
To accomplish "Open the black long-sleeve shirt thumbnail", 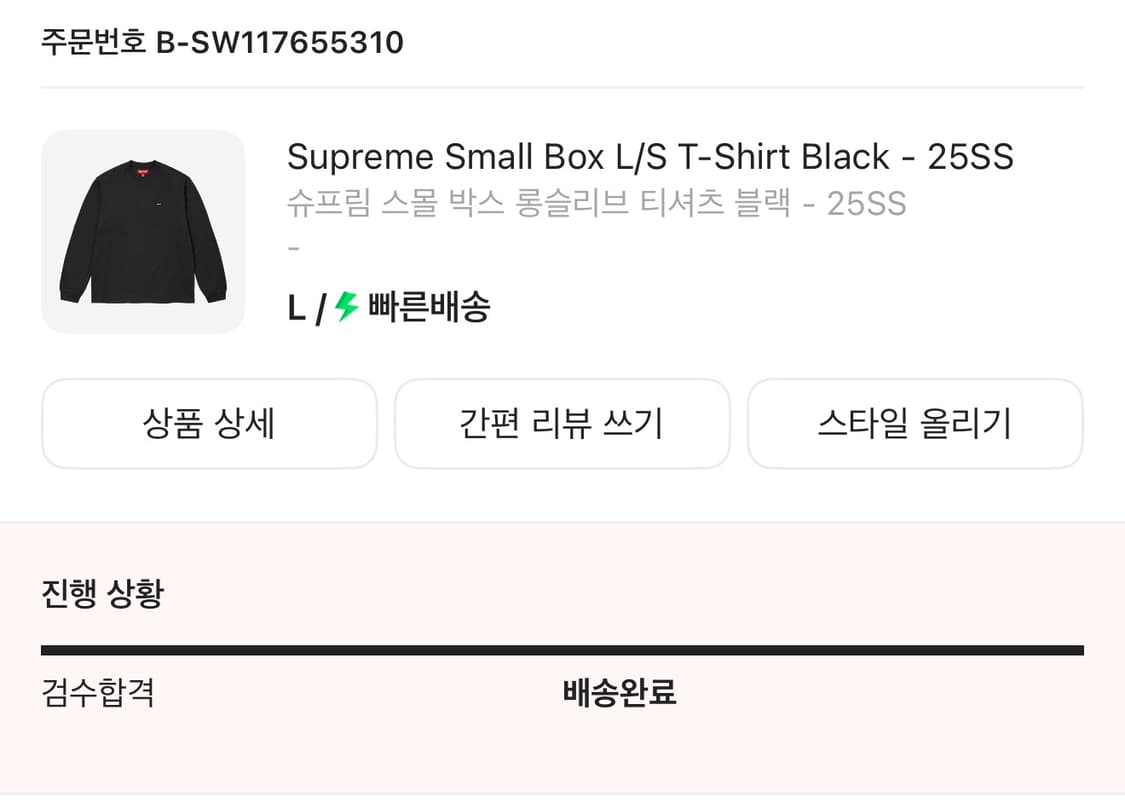I will [x=143, y=232].
